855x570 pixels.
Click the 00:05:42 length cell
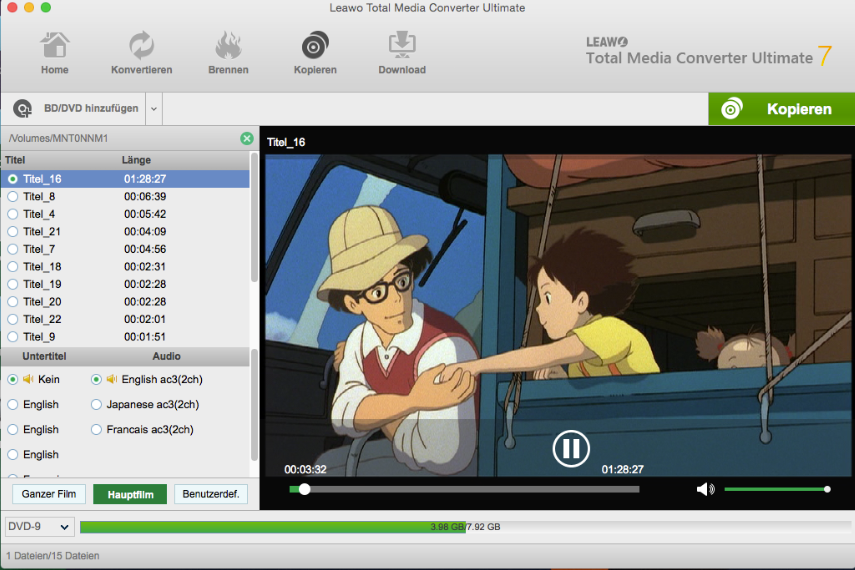(145, 214)
